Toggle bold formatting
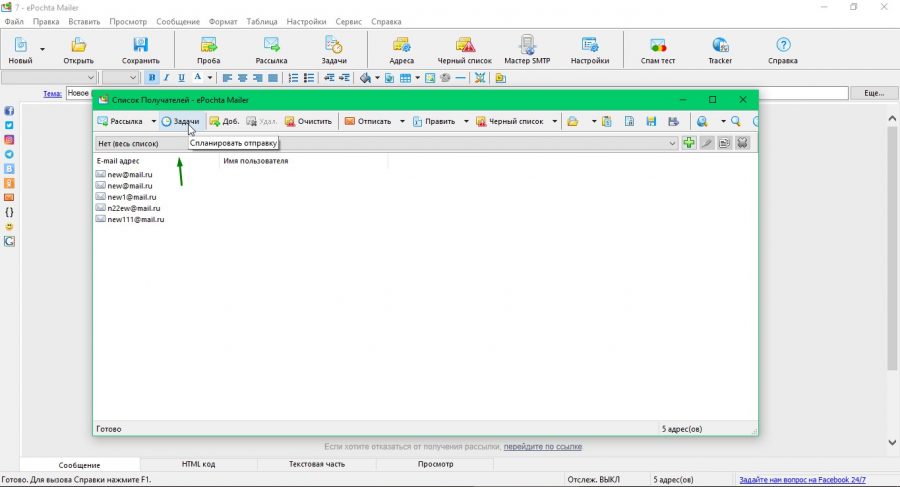Image resolution: width=900 pixels, height=487 pixels. click(152, 78)
